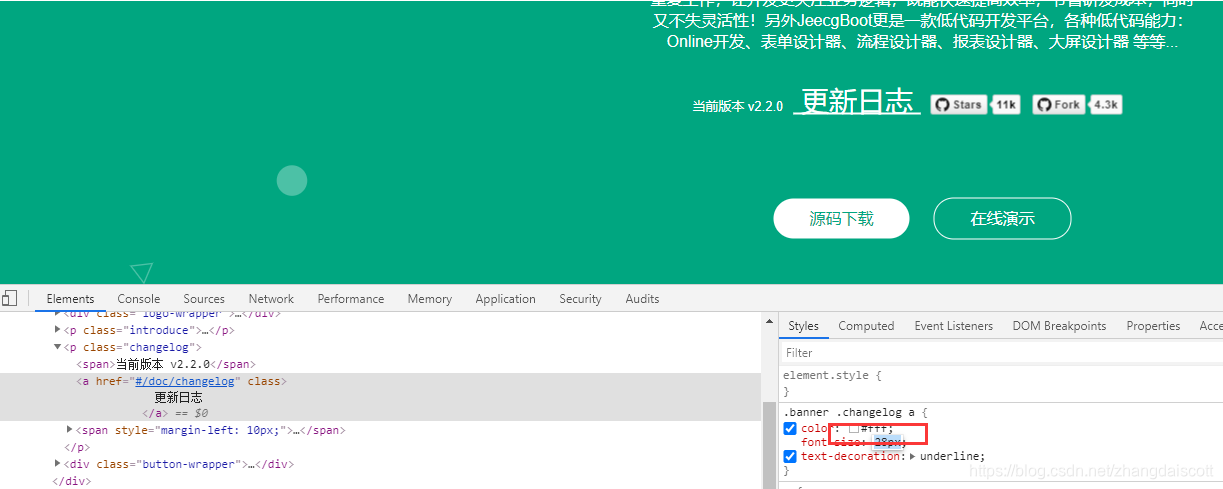Image resolution: width=1223 pixels, height=489 pixels.
Task: Collapse the p class changelog node
Action: point(58,347)
